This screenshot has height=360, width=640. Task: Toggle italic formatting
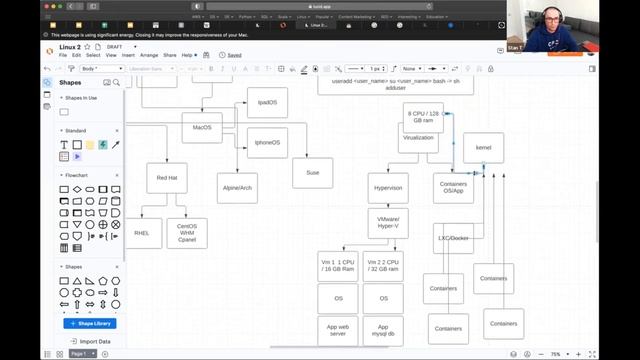(222, 69)
